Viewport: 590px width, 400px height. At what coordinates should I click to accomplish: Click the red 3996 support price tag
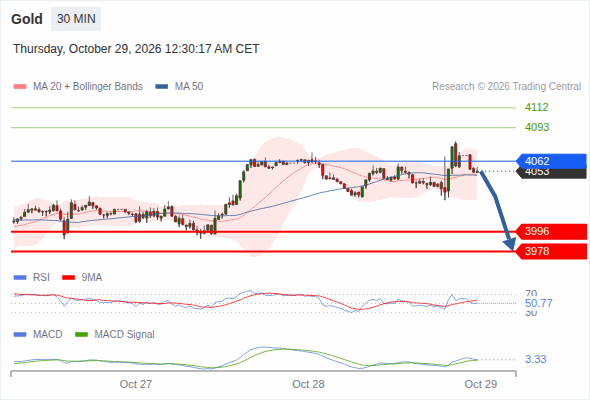pyautogui.click(x=551, y=231)
